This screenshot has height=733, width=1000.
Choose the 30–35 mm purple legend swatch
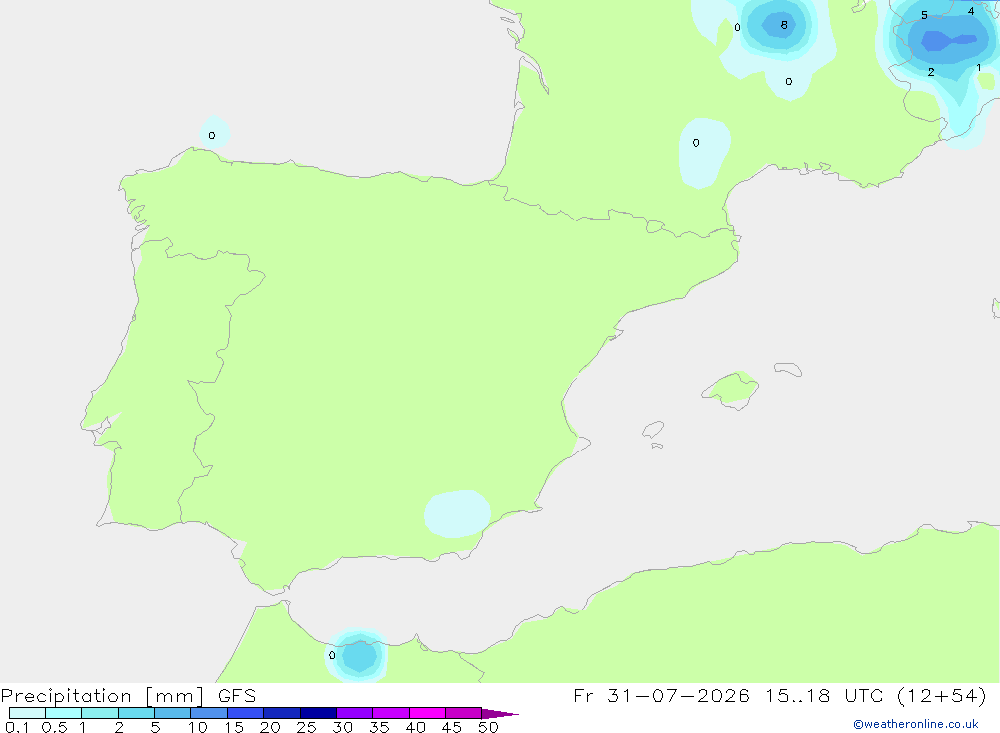(x=355, y=713)
